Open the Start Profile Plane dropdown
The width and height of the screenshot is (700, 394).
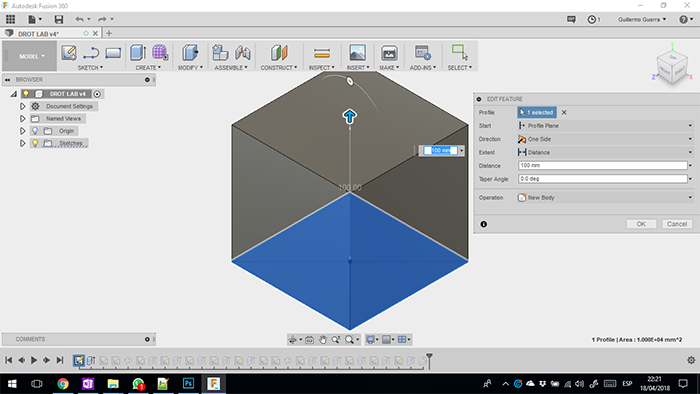[605, 126]
